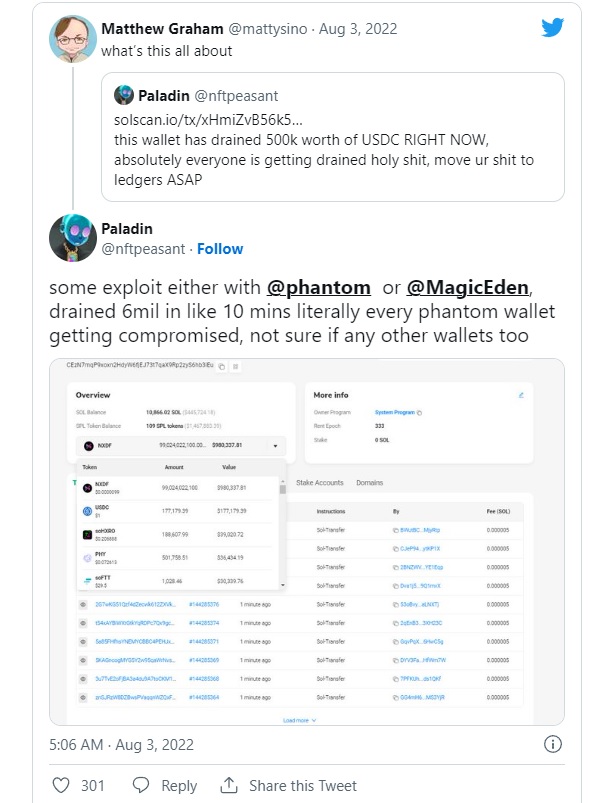Open the Domains tab
Screen dimensions: 609x803
[369, 483]
